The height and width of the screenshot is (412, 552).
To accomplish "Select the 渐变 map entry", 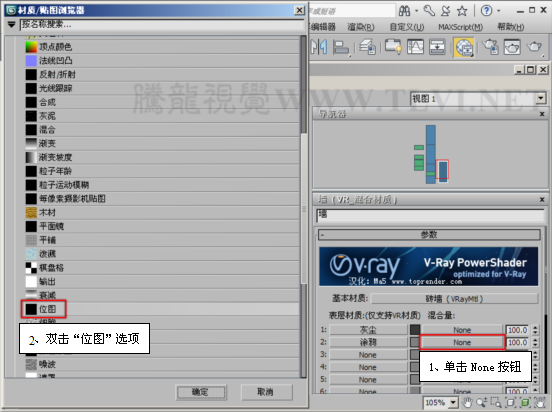I will pos(162,143).
